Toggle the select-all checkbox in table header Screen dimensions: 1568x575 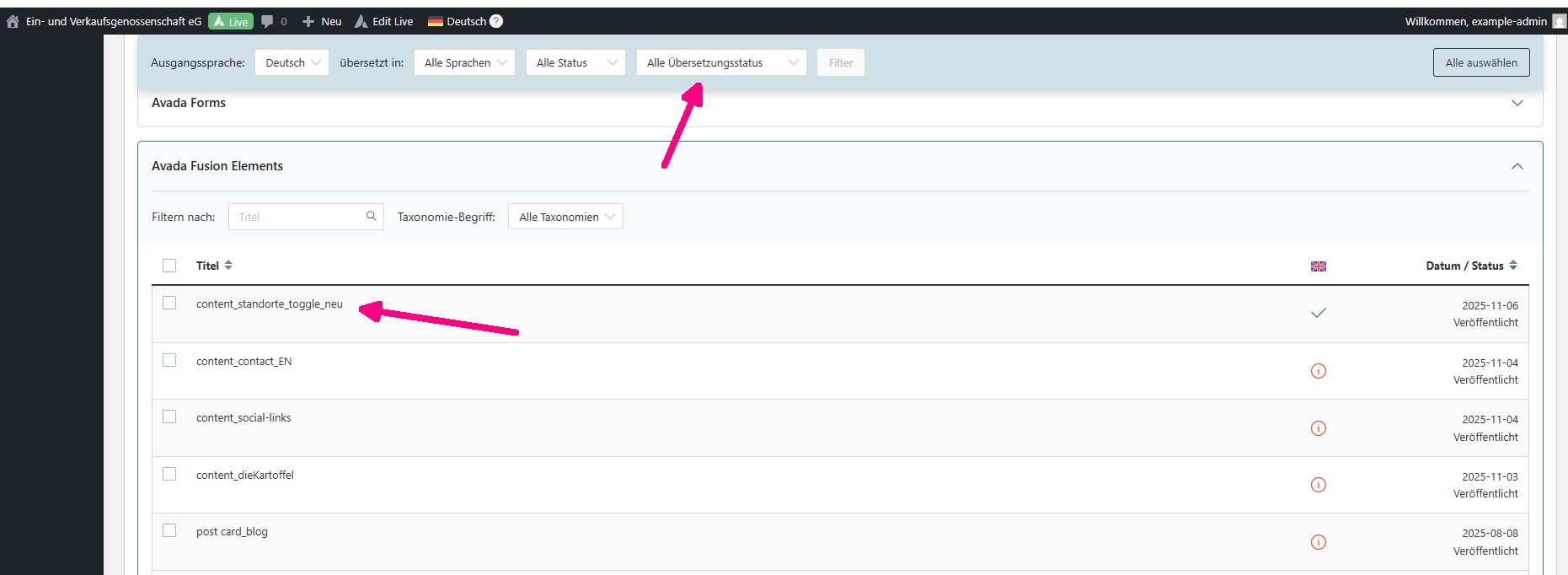click(169, 266)
